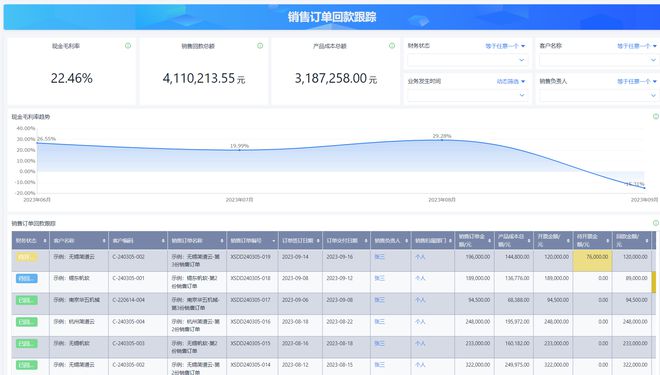This screenshot has height=375, width=660.
Task: Click the 3,187,258.00 元 cost value
Action: point(336,78)
